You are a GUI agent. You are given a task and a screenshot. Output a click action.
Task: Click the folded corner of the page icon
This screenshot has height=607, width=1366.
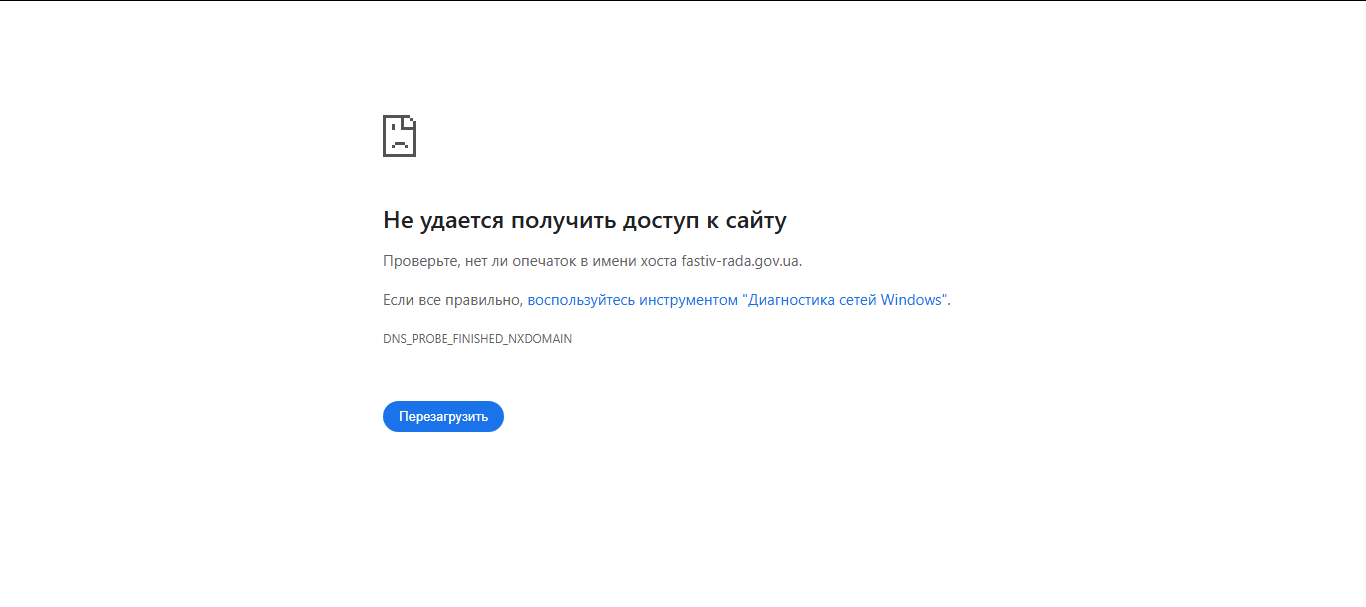[411, 122]
